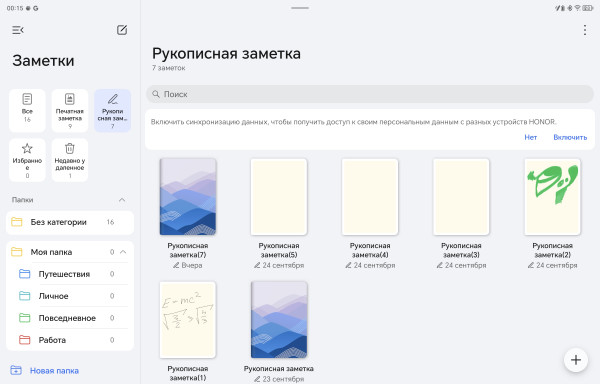Open Рукописная заметка(7) thumbnail
This screenshot has width=600, height=384.
[188, 197]
